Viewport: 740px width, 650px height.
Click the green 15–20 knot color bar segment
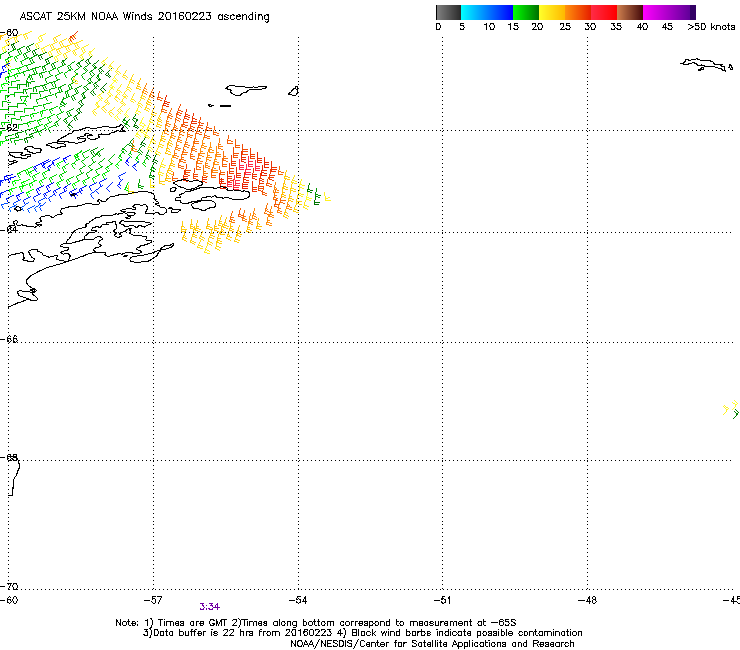(526, 12)
